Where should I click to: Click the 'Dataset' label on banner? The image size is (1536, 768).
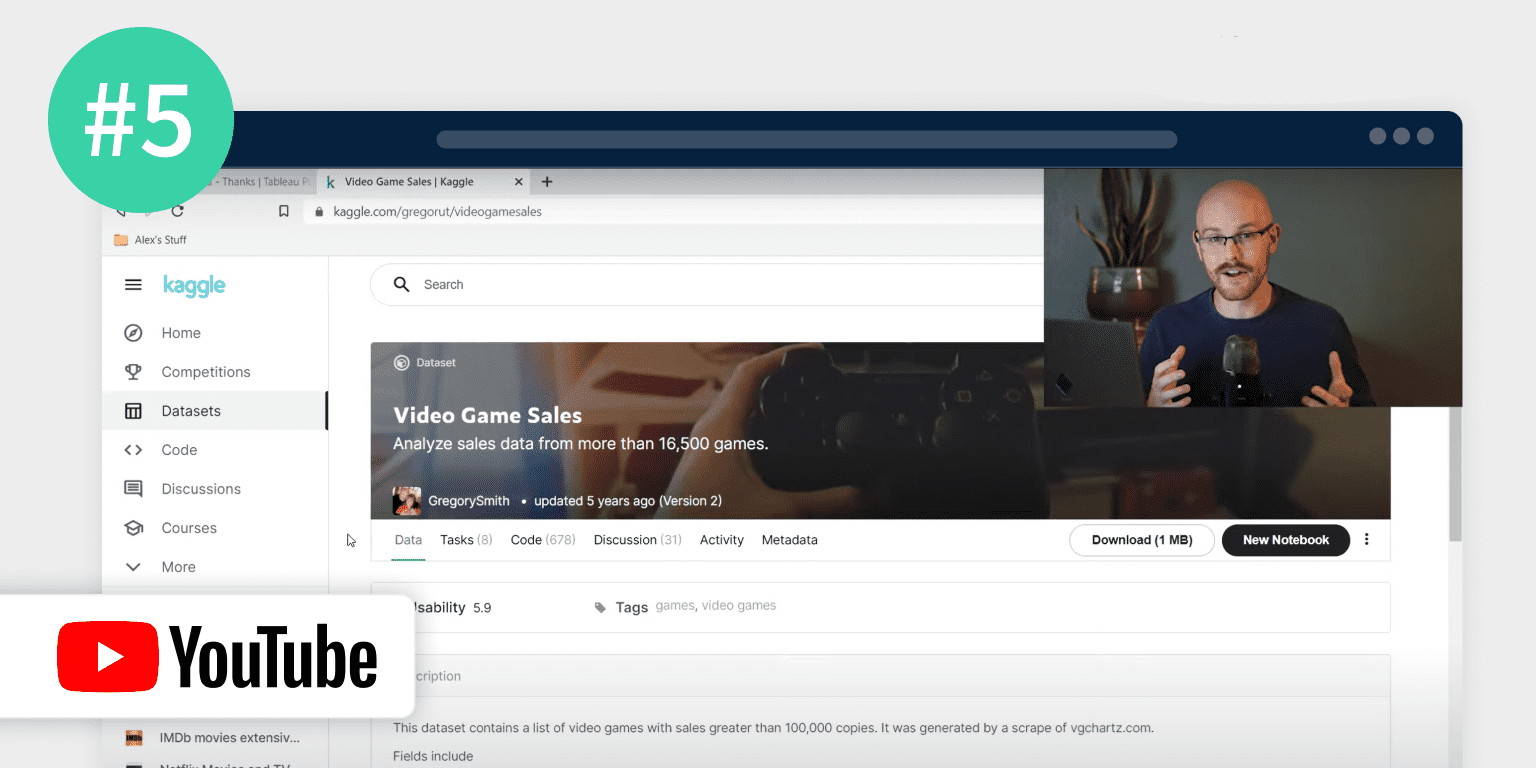click(x=437, y=363)
